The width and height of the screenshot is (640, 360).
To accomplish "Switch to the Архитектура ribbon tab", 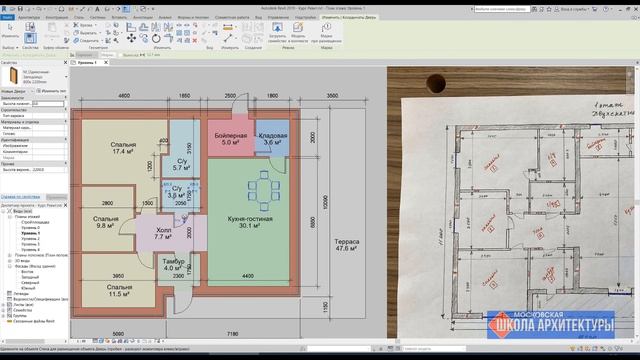I will coord(29,18).
